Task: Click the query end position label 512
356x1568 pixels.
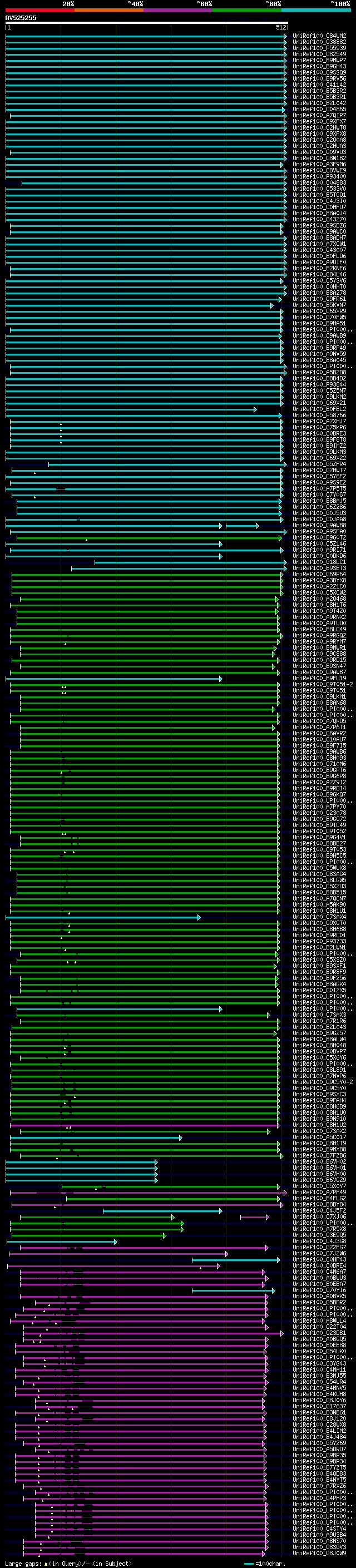Action: (x=281, y=27)
